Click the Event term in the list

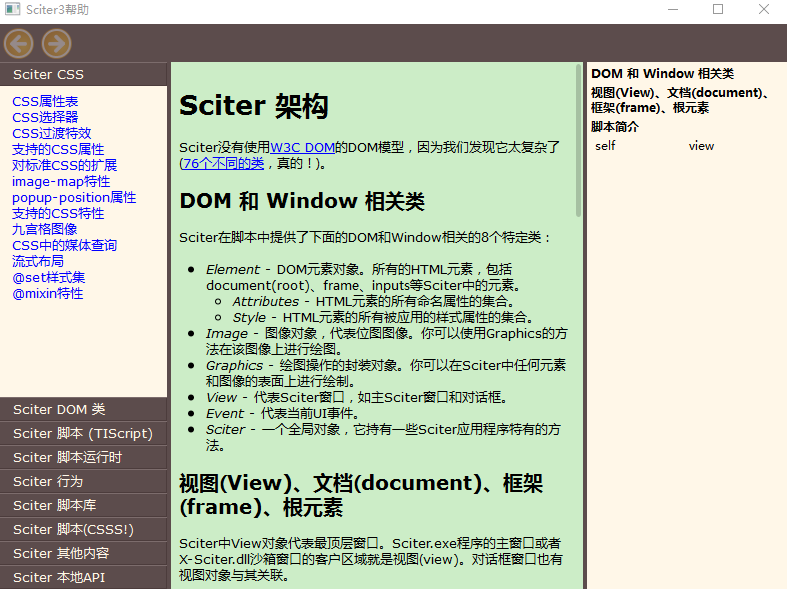(x=225, y=414)
